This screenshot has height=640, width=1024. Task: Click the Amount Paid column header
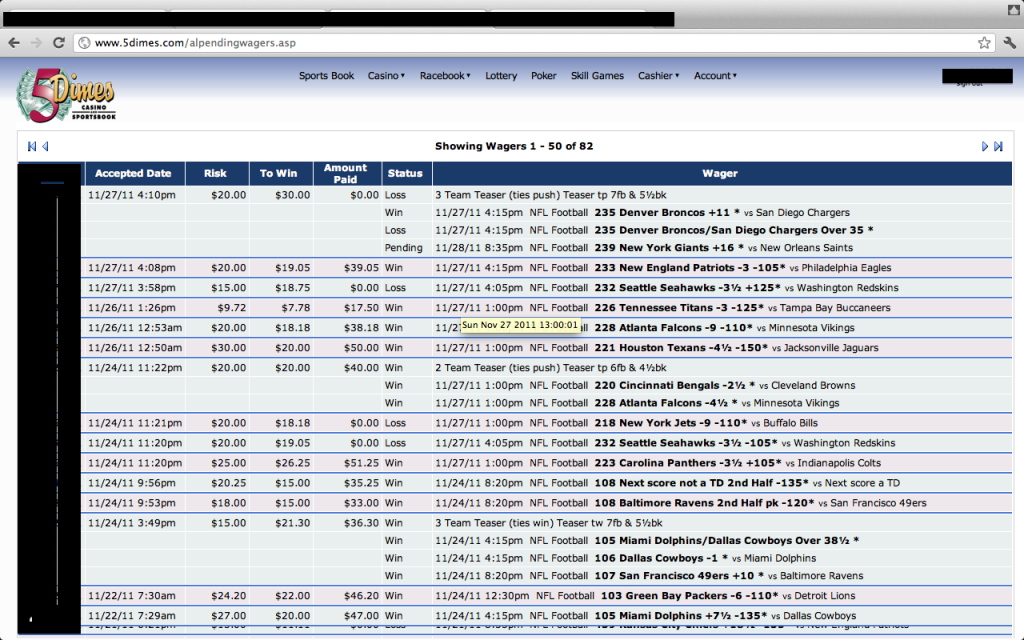pos(345,174)
